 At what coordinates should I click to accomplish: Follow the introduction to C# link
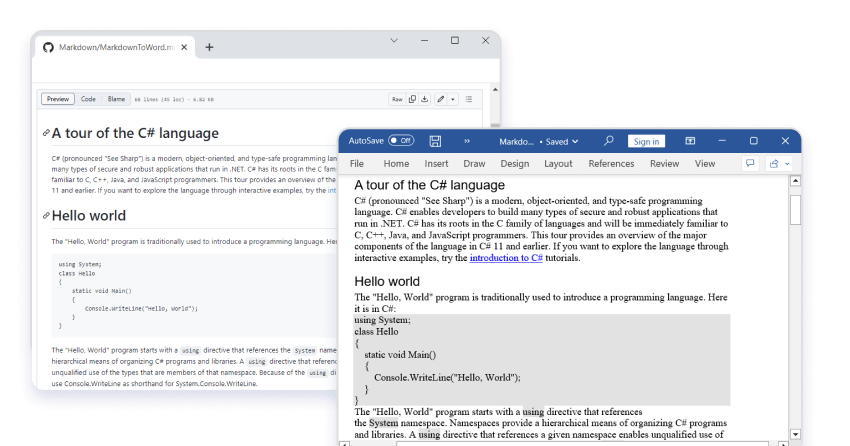506,258
